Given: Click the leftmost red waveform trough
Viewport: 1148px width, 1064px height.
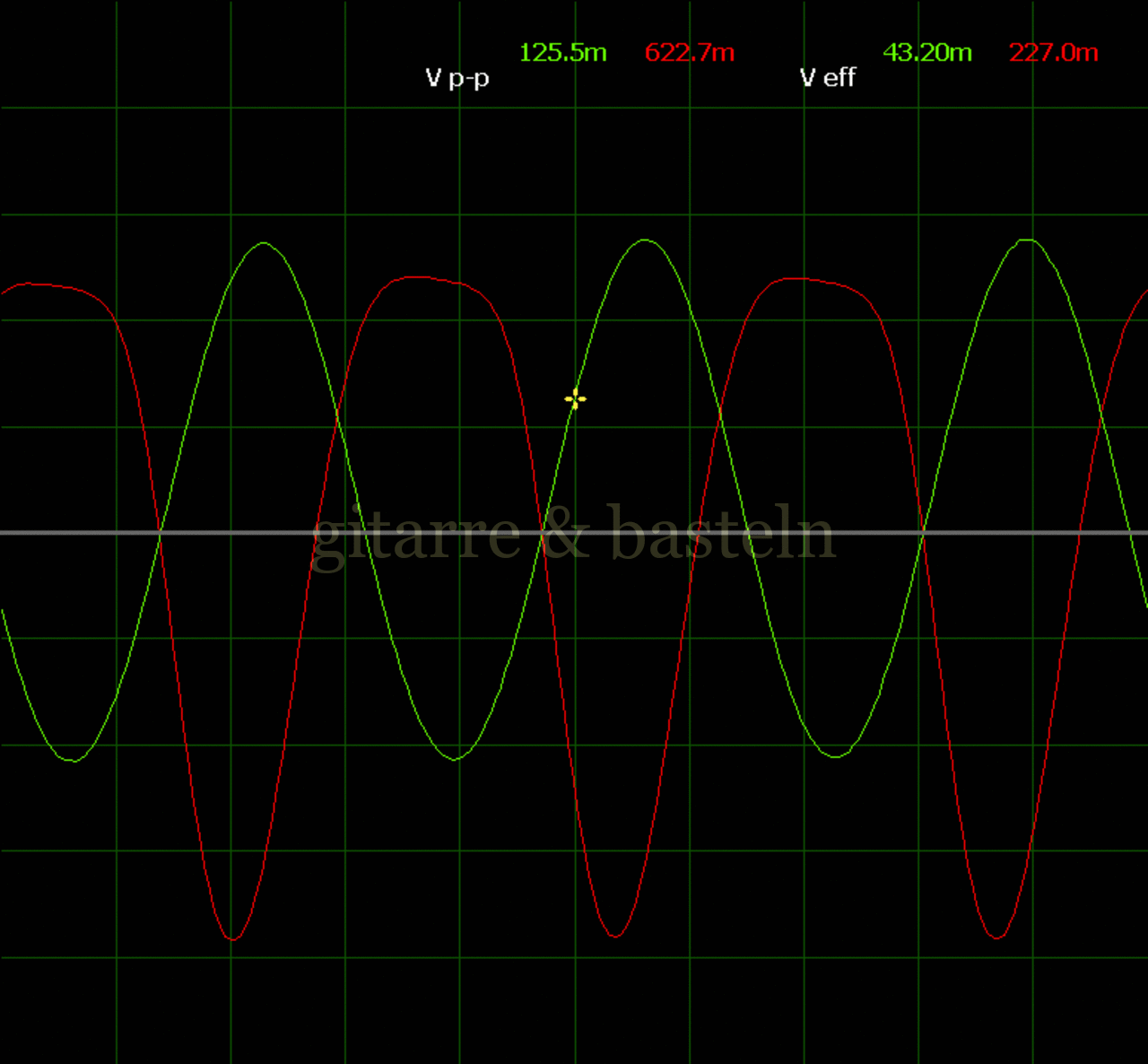Looking at the screenshot, I should pyautogui.click(x=233, y=939).
